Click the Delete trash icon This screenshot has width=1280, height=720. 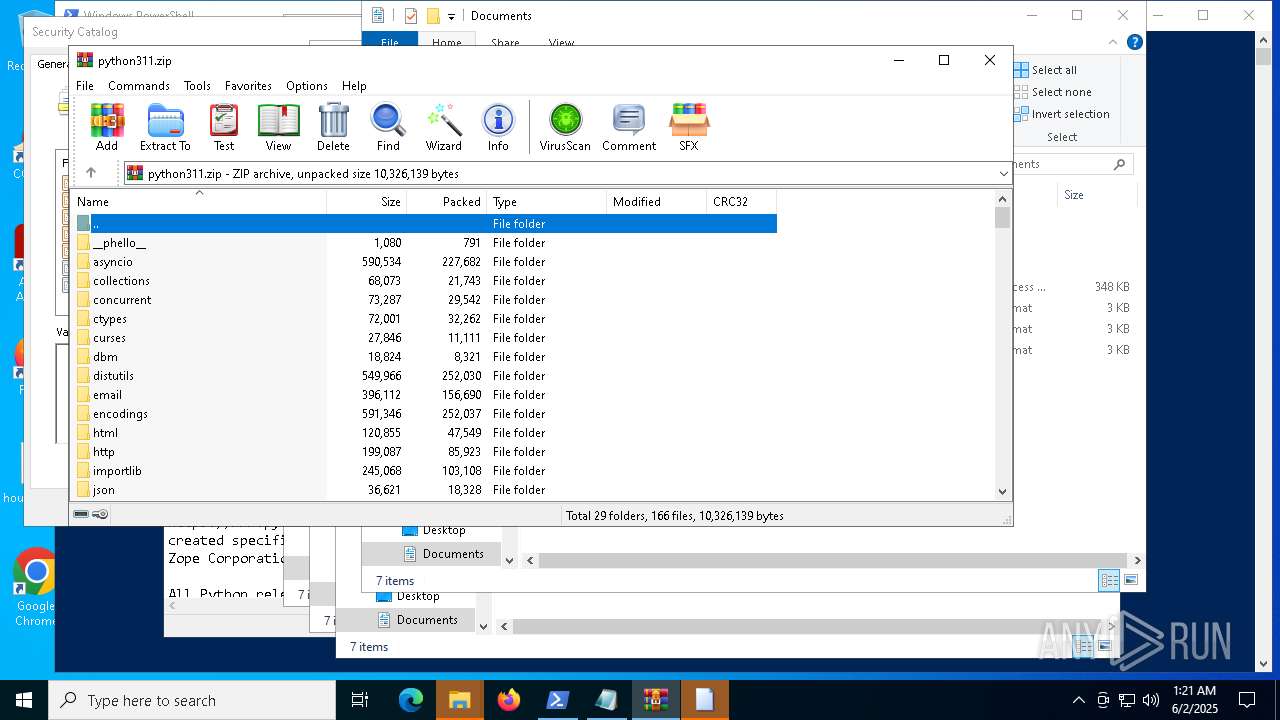pyautogui.click(x=333, y=127)
